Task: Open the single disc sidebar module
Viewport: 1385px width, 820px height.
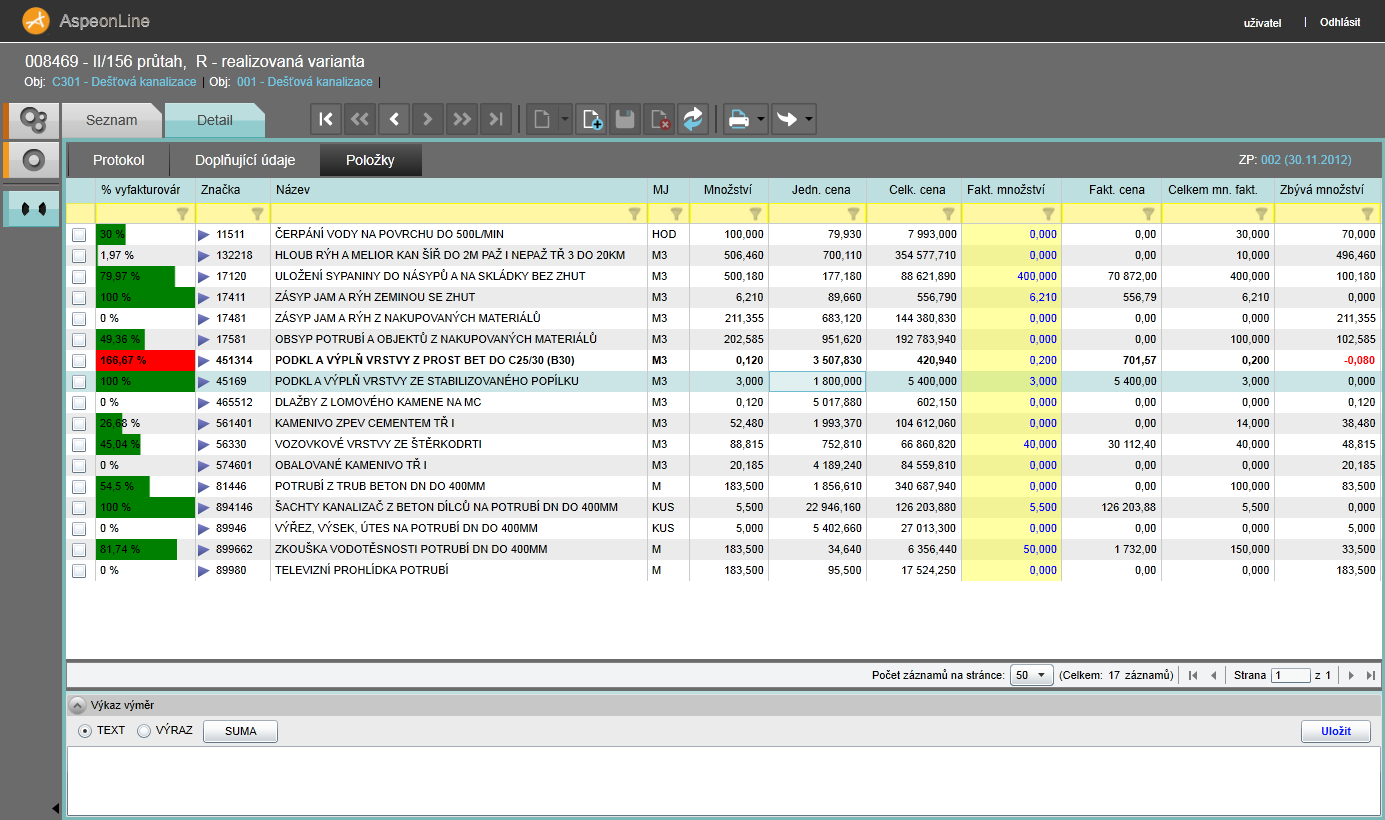Action: (x=33, y=159)
